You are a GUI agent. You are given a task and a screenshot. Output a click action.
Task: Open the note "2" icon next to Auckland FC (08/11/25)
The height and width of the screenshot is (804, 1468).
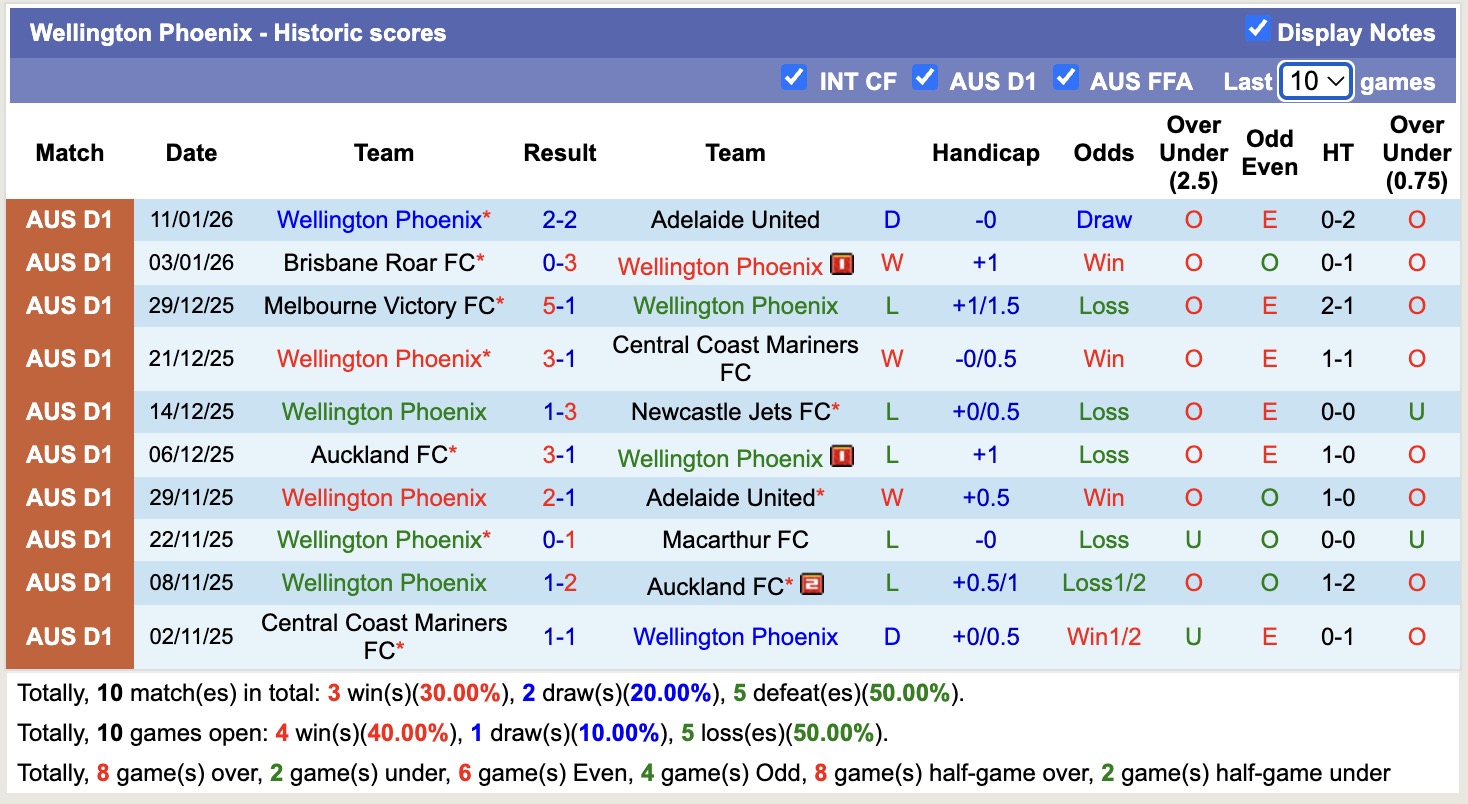[x=811, y=583]
